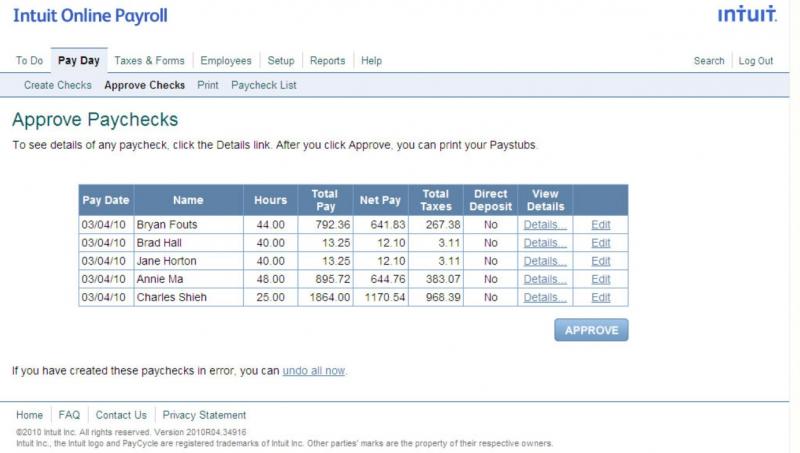
Task: Go to the Employees tab
Action: tap(226, 61)
